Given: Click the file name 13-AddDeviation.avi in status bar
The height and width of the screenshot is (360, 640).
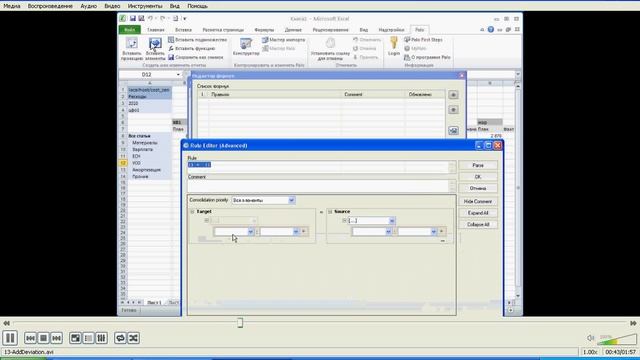Looking at the screenshot, I should click(x=29, y=352).
